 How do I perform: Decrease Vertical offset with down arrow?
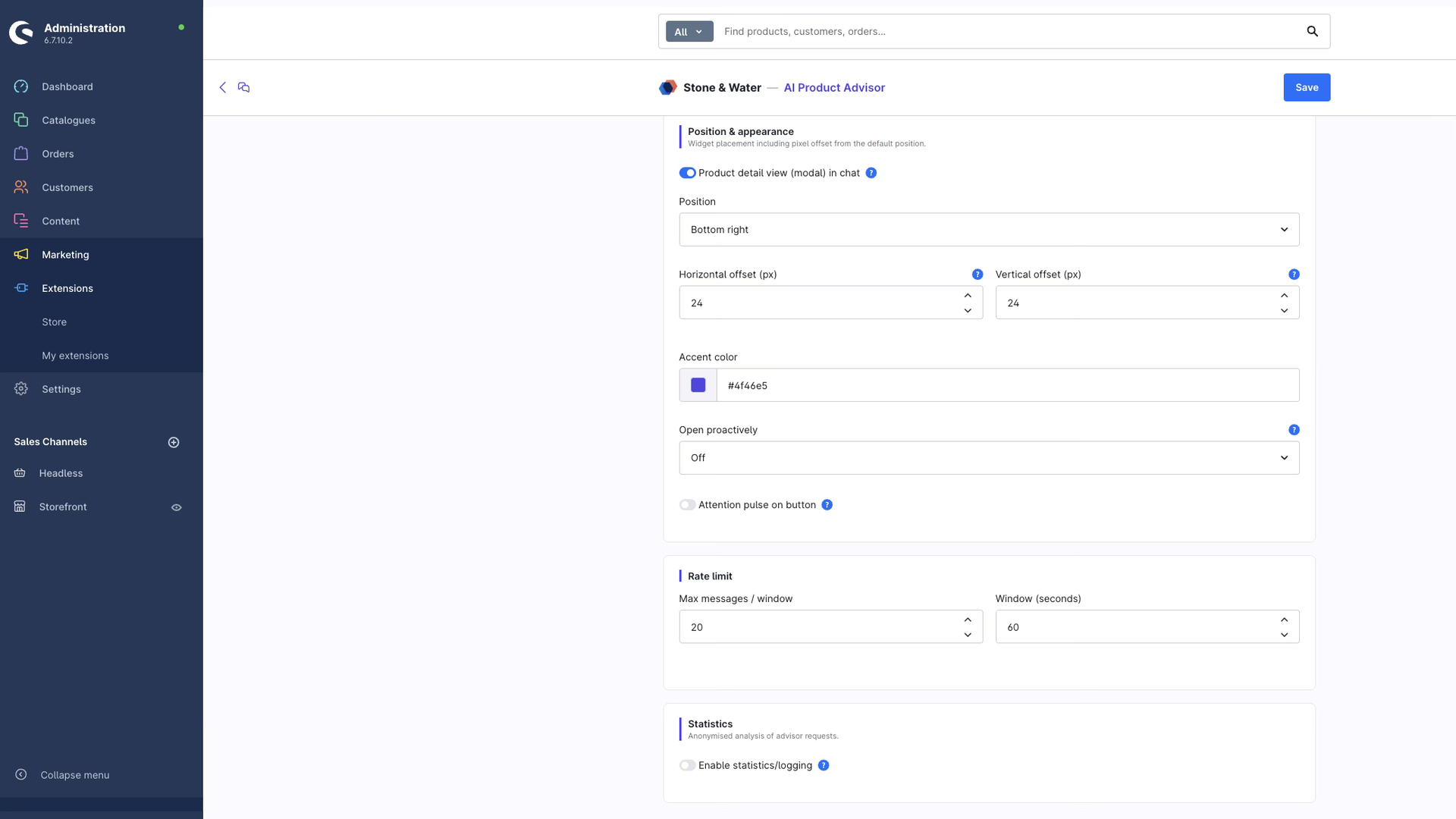point(1284,310)
